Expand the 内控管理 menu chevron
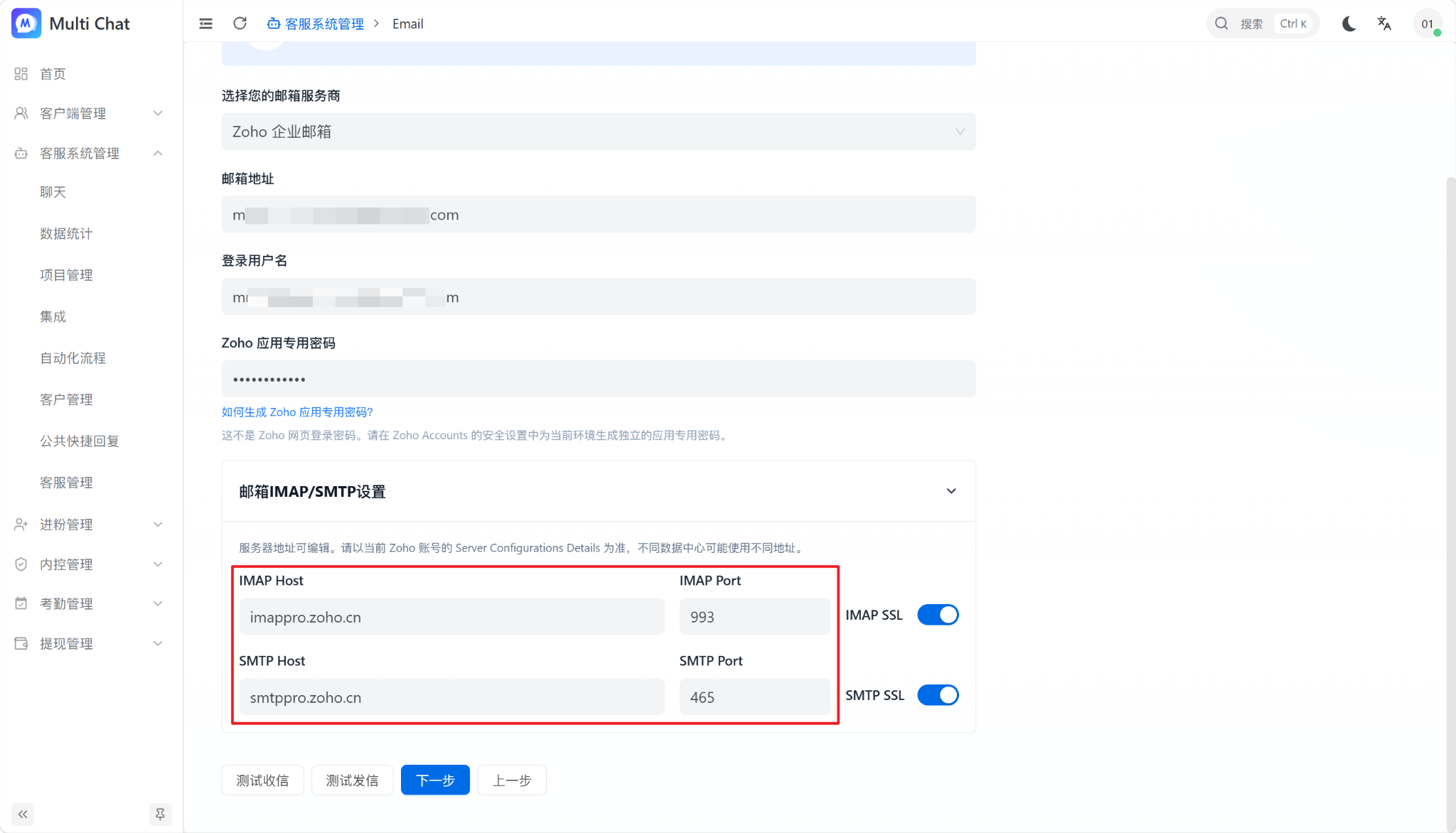Viewport: 1456px width, 833px height. 158,564
